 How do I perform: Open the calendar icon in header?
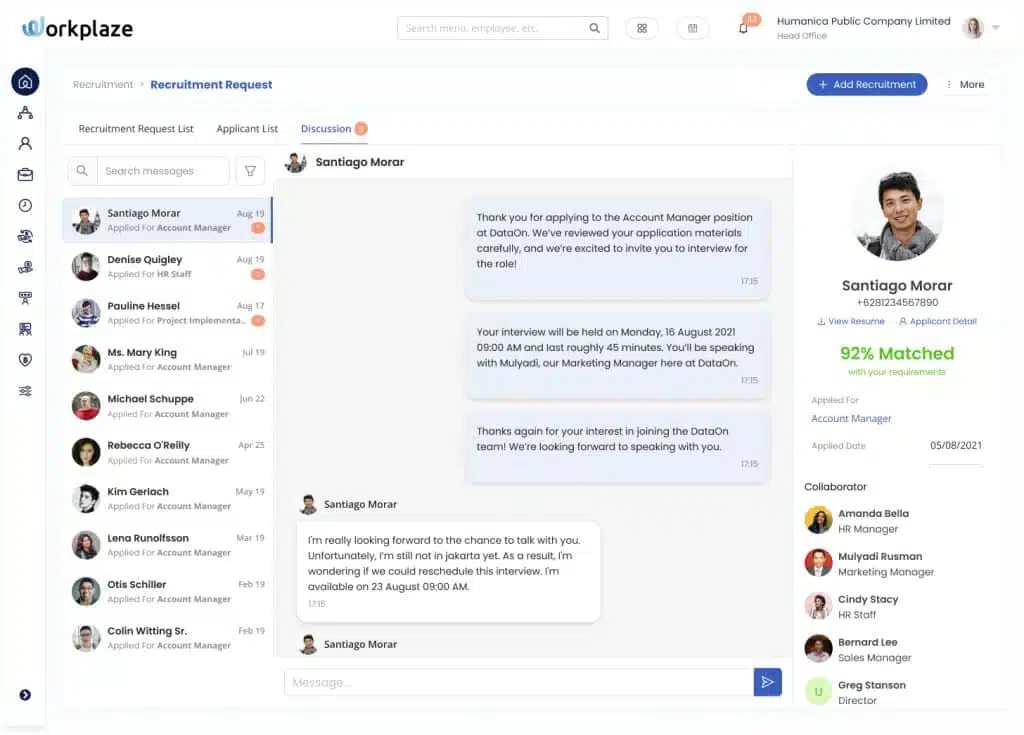tap(692, 28)
